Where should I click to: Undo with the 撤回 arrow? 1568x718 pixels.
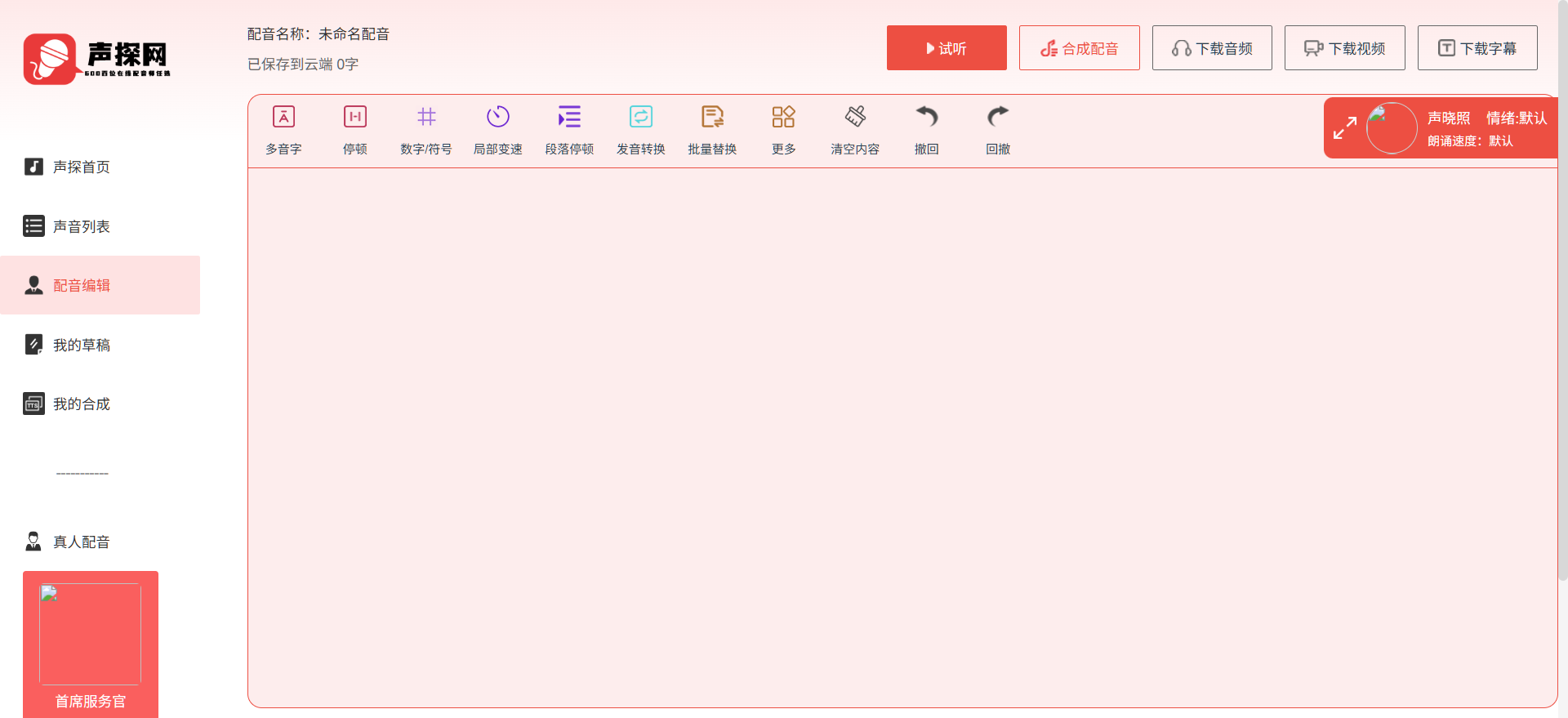926,117
